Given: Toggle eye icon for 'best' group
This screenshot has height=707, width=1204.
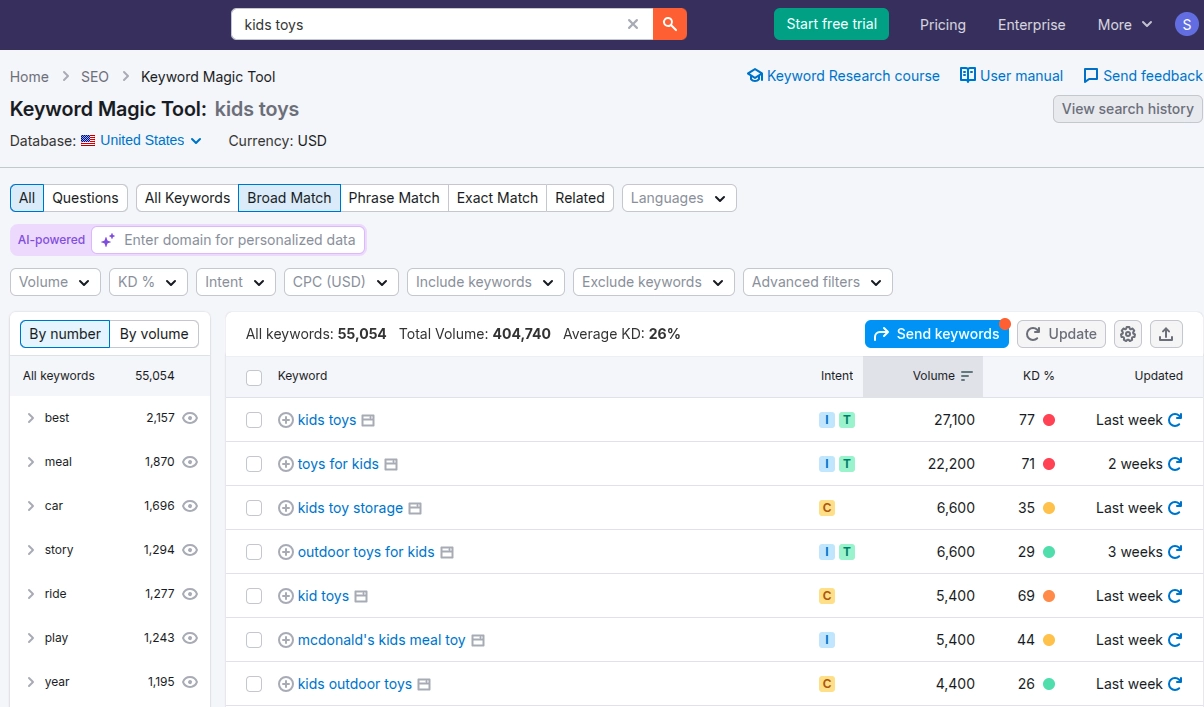Looking at the screenshot, I should [190, 418].
